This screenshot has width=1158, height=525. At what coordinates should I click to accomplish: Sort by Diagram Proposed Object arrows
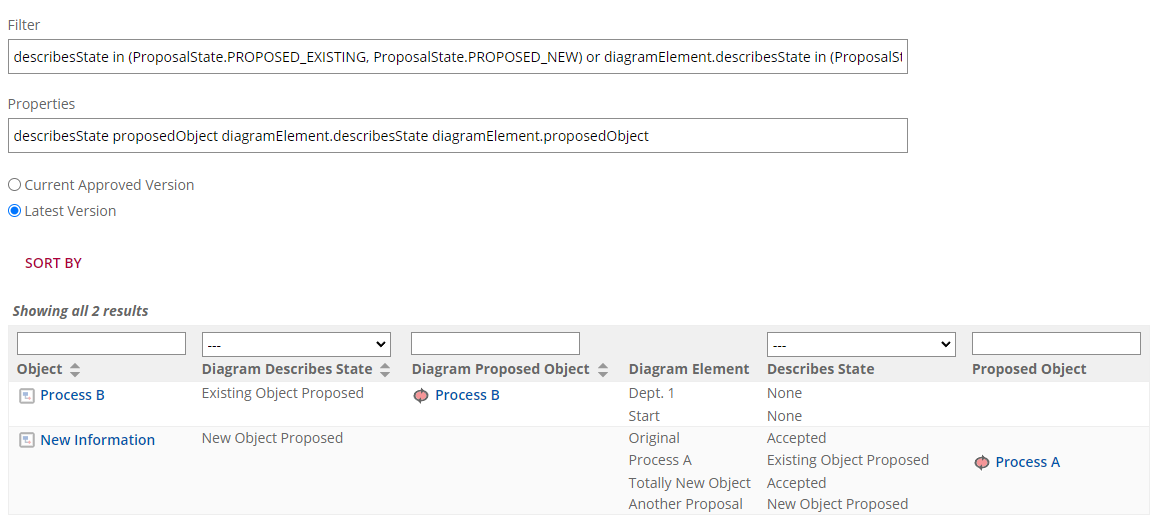603,370
